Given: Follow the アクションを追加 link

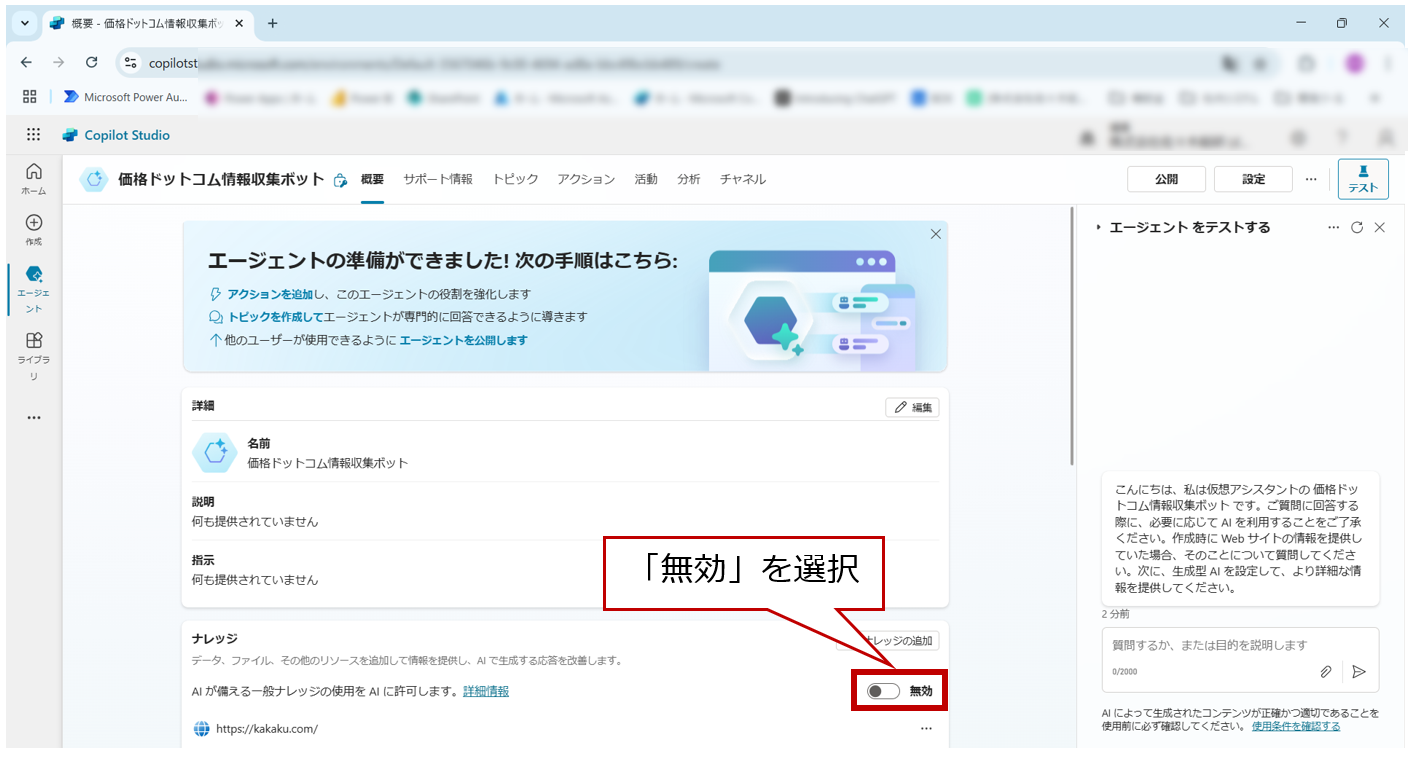Looking at the screenshot, I should (x=269, y=294).
